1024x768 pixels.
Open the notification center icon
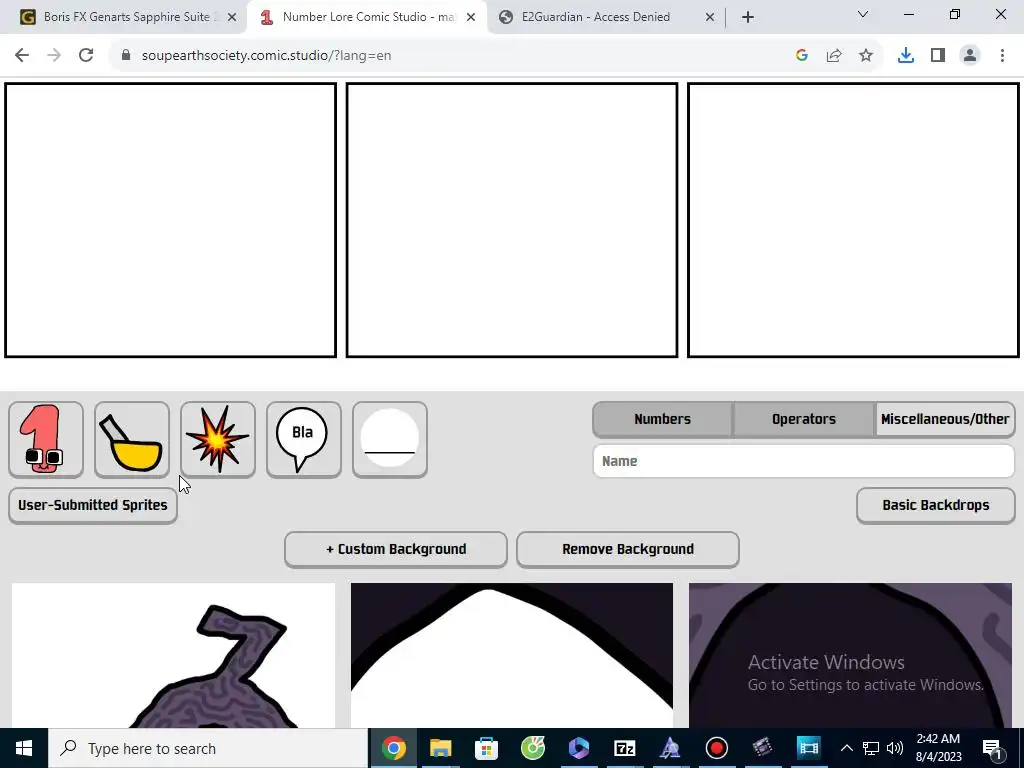click(993, 748)
